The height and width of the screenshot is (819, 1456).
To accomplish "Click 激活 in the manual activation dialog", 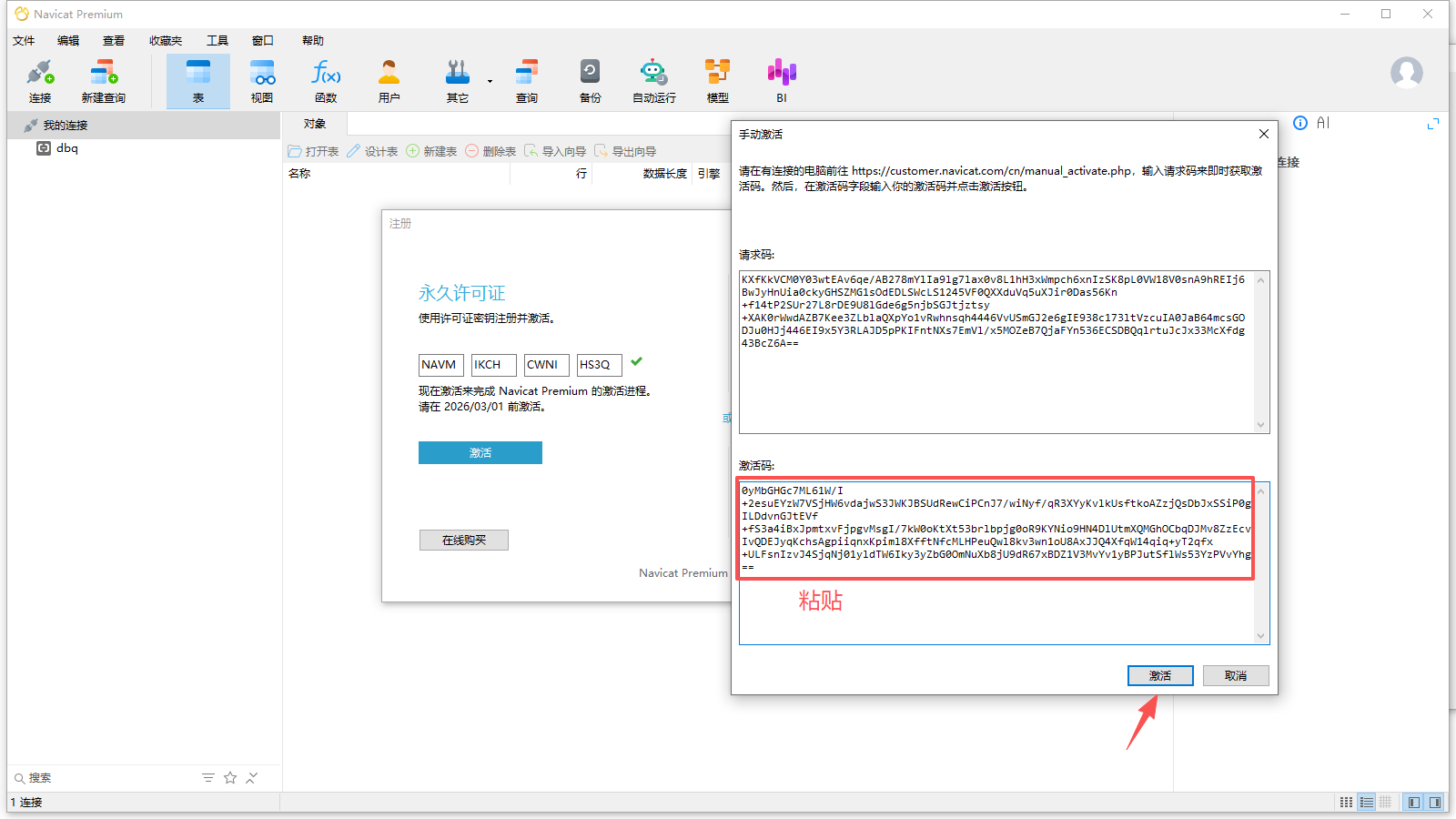I will tap(1160, 675).
